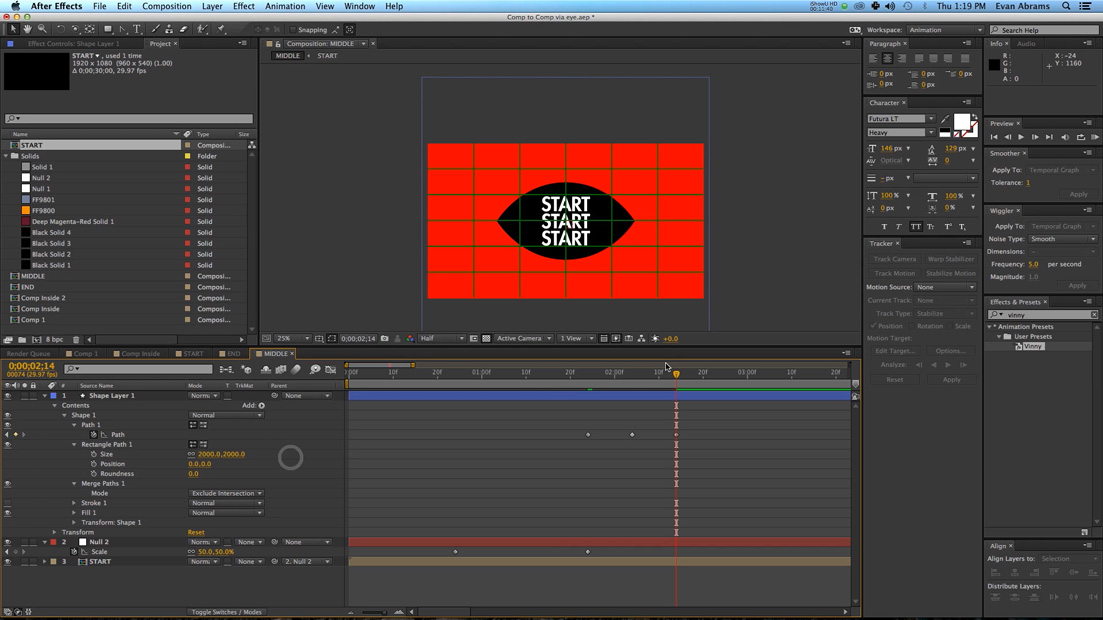
Task: Click the Play button in Preview panel
Action: [x=1021, y=137]
